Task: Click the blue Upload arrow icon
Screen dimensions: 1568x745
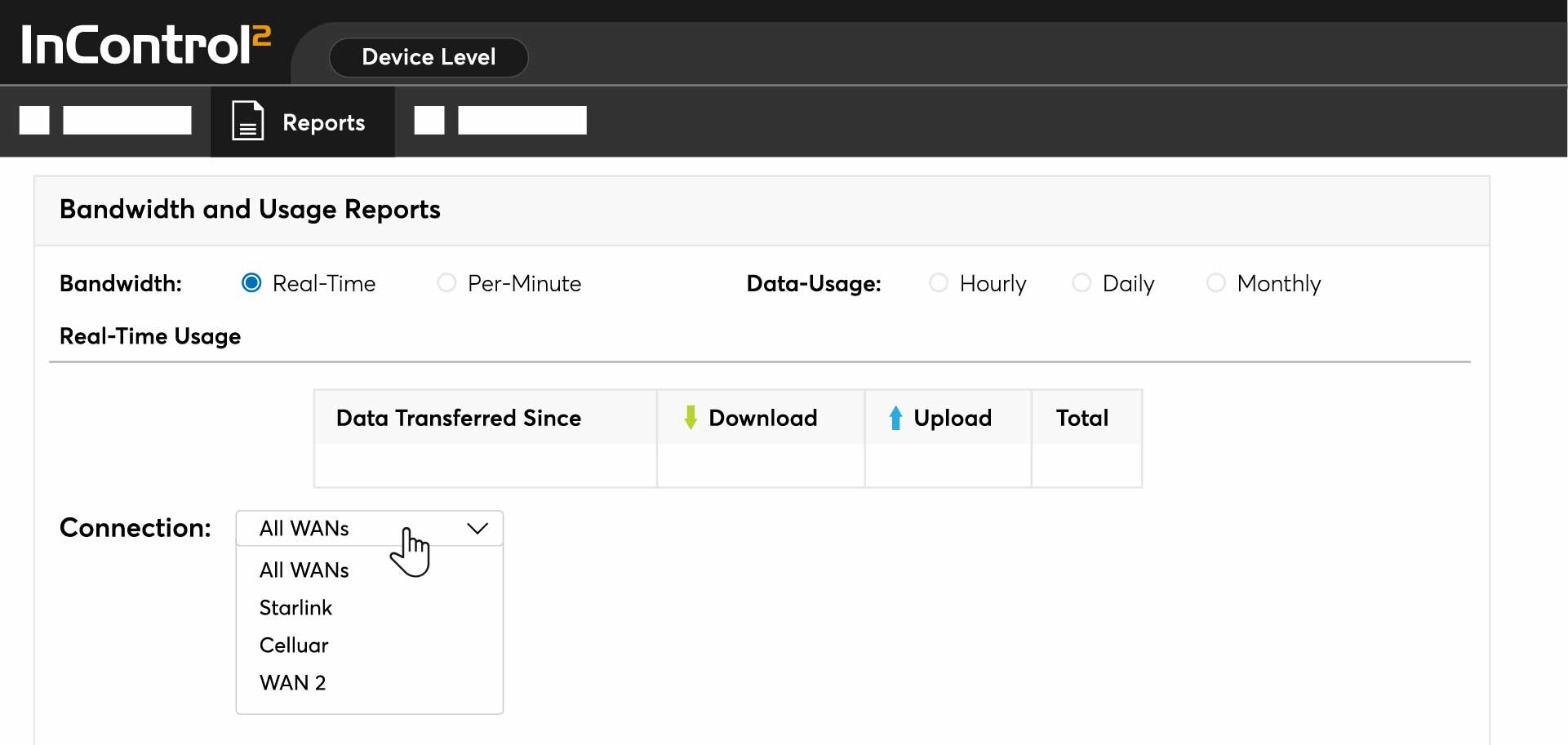Action: tap(895, 417)
